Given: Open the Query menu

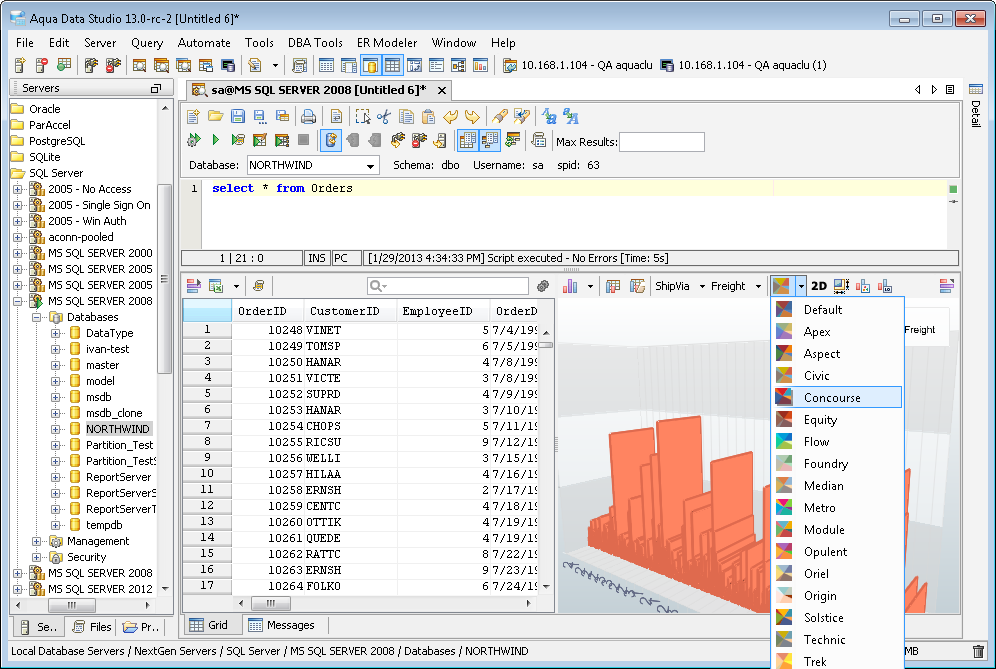Looking at the screenshot, I should tap(147, 43).
